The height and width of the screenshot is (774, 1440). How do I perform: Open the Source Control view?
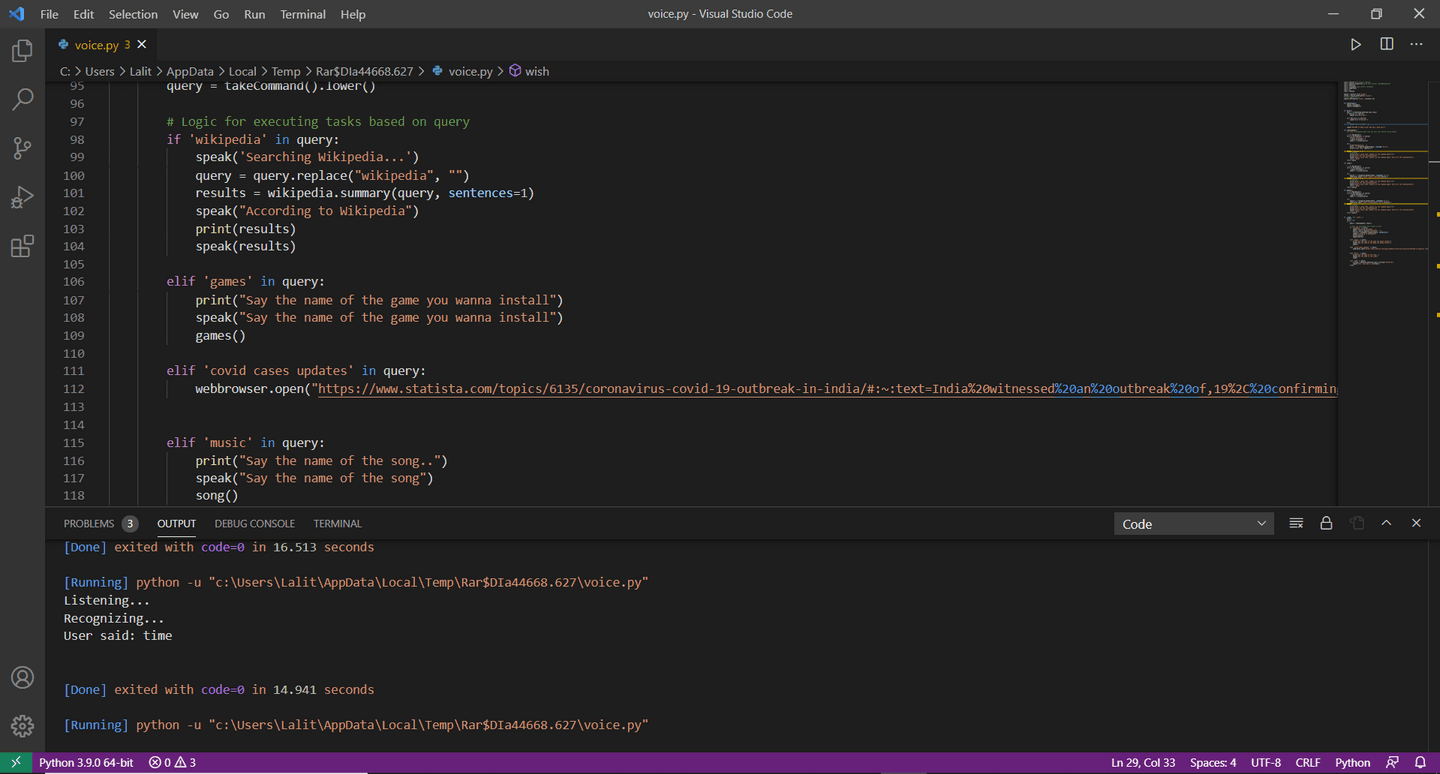[x=22, y=148]
